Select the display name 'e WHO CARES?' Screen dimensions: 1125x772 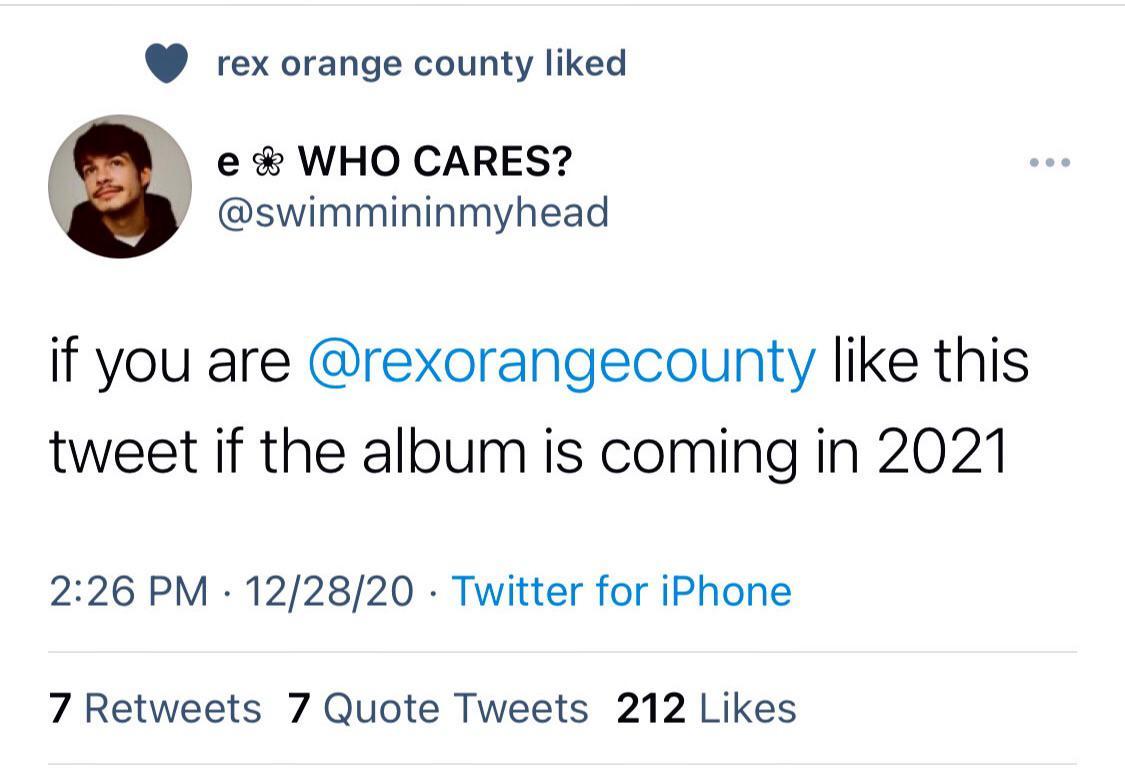pos(394,159)
